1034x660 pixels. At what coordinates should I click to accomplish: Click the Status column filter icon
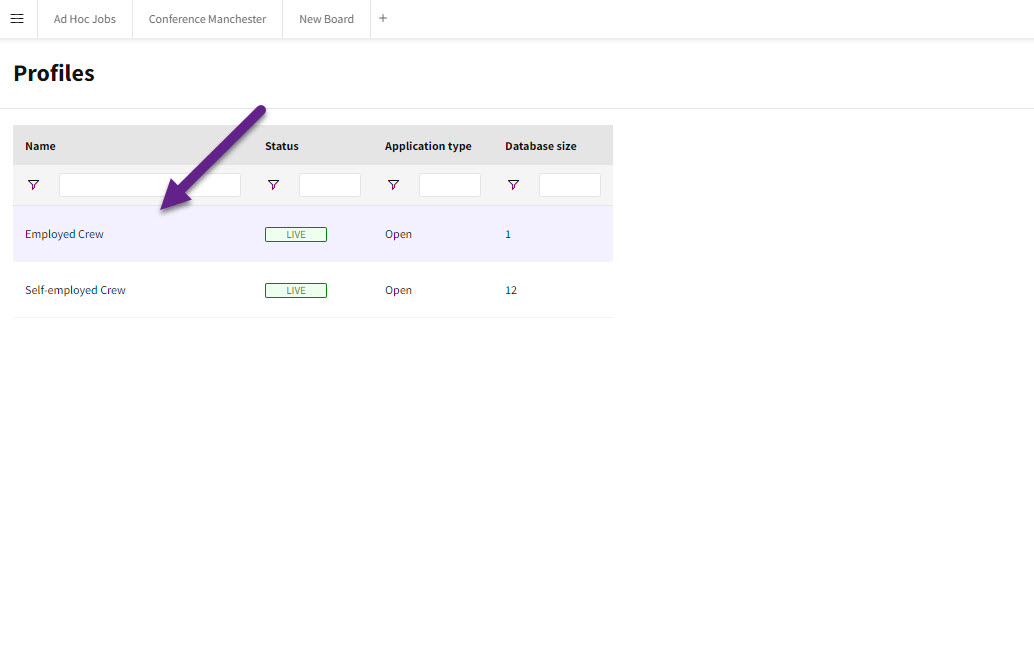[x=273, y=185]
